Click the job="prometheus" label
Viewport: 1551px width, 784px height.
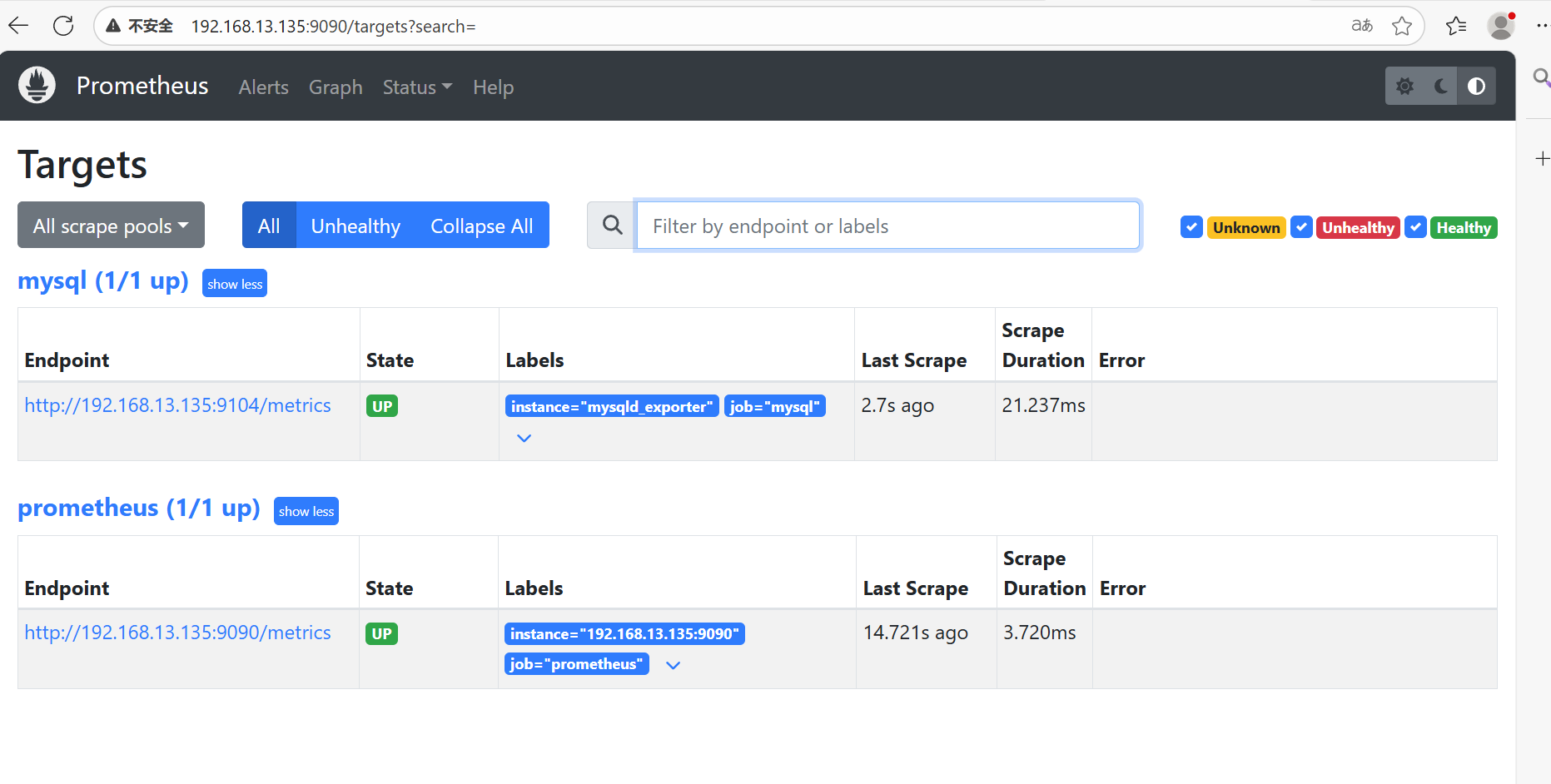tap(577, 663)
